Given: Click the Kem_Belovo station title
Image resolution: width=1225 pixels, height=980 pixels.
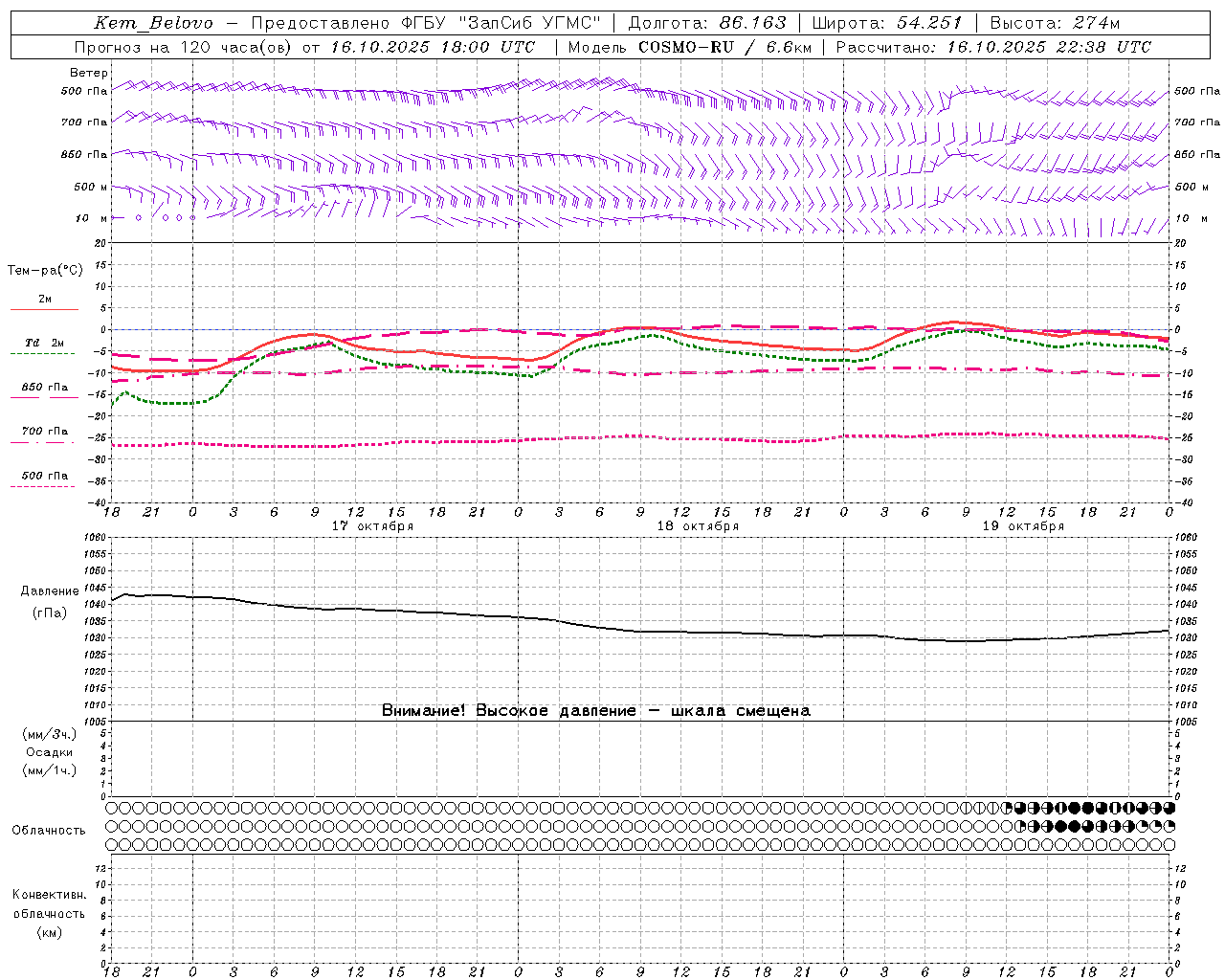Looking at the screenshot, I should [x=153, y=23].
